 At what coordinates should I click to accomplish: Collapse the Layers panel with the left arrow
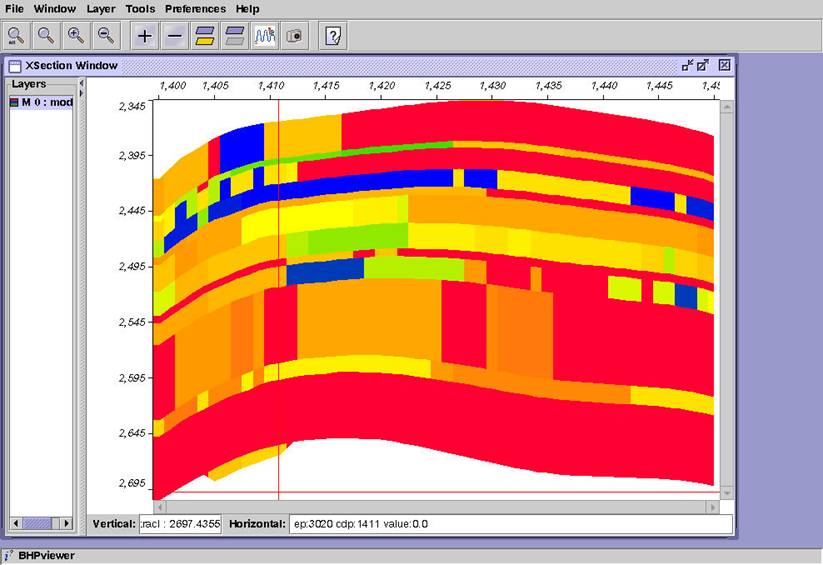81,83
